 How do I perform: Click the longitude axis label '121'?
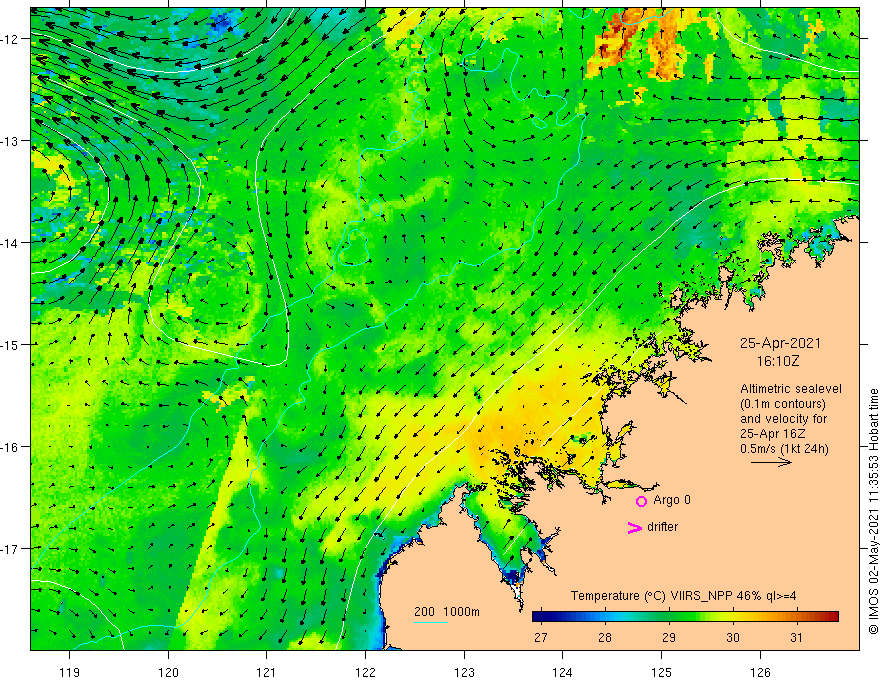coord(267,672)
